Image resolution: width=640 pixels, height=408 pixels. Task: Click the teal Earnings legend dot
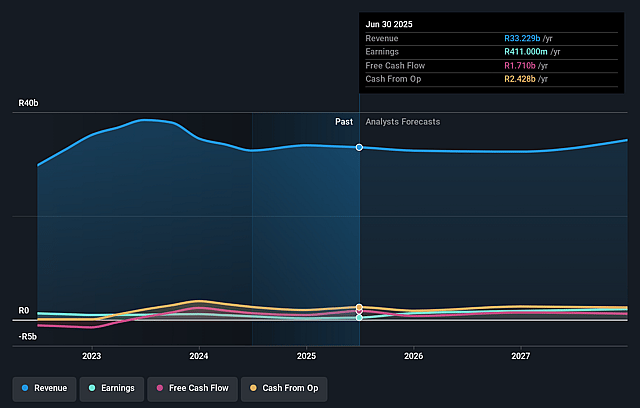92,387
